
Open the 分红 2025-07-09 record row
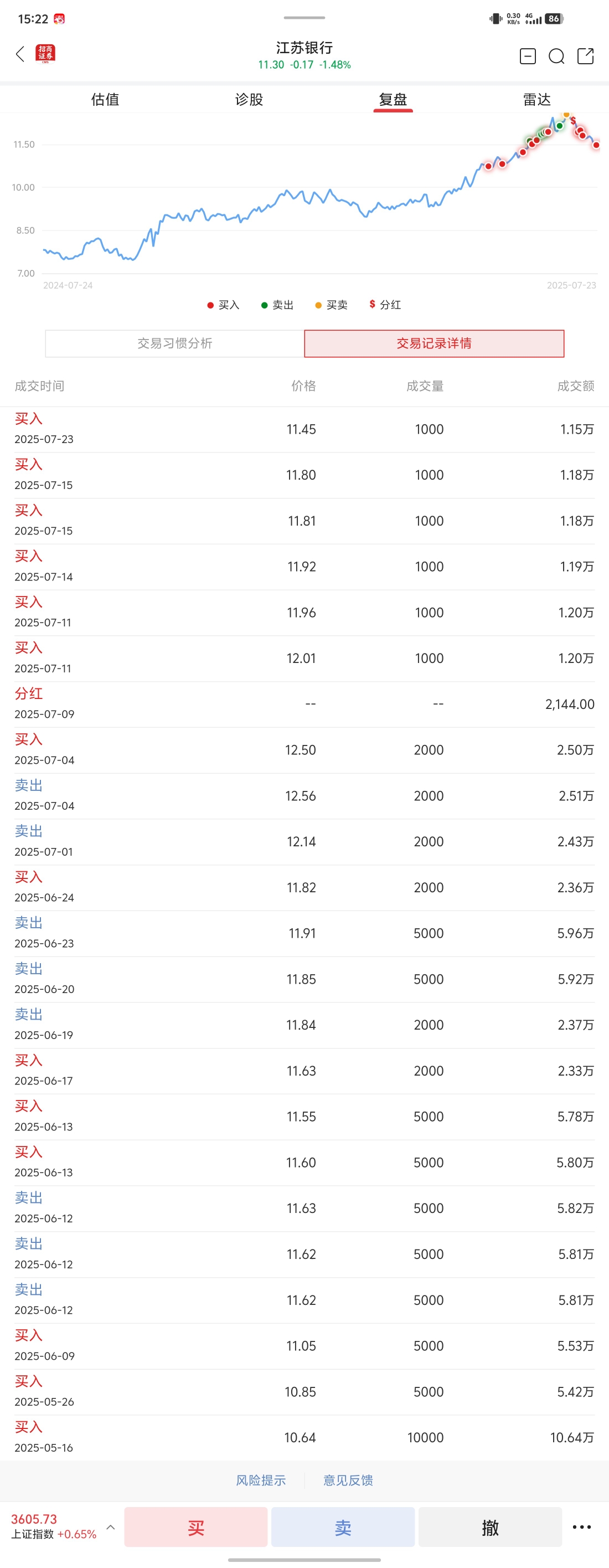tap(304, 705)
